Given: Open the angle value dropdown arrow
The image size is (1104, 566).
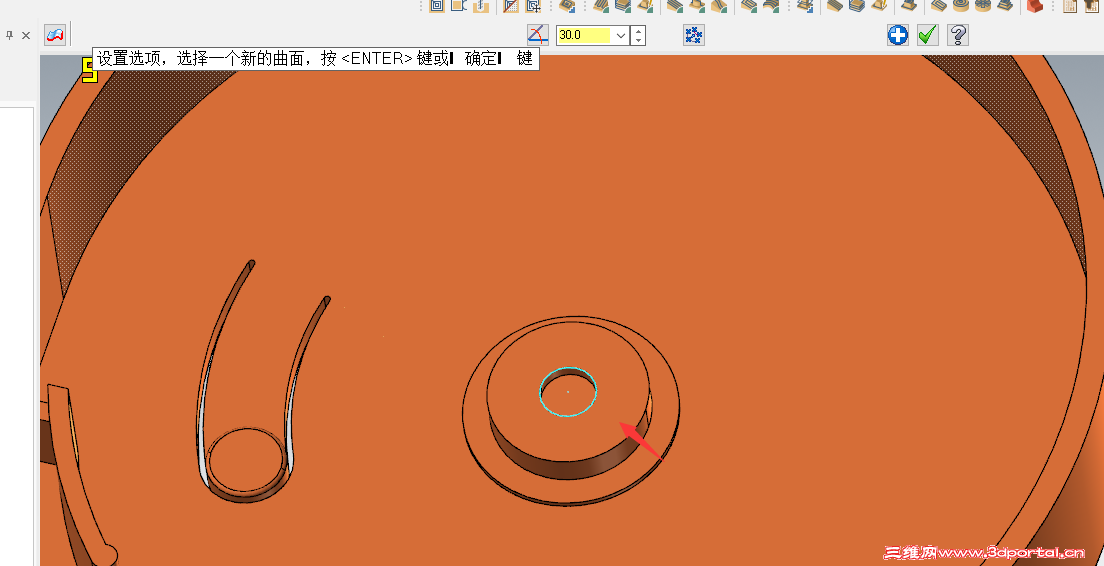Looking at the screenshot, I should tap(620, 35).
